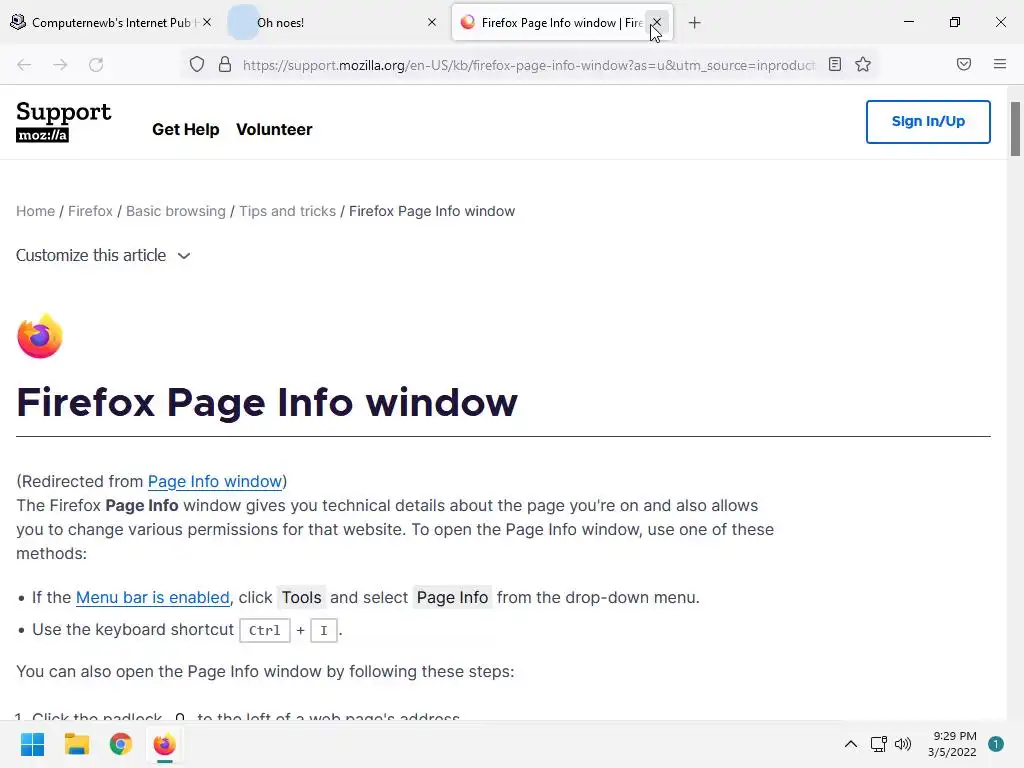Open the Page Info window link

(x=214, y=481)
